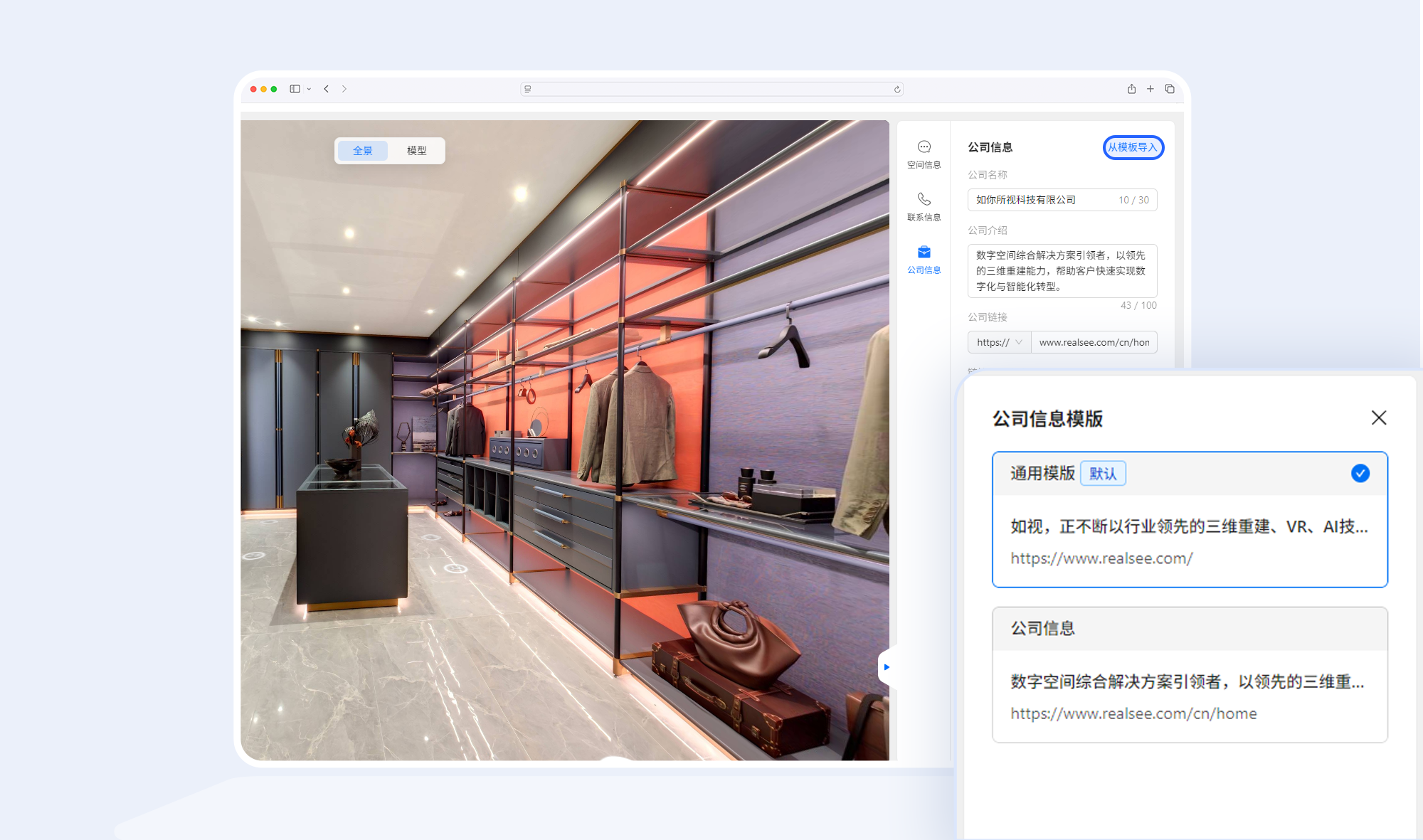This screenshot has width=1423, height=840.
Task: Click the 43 / 100 character counter
Action: point(1138,305)
